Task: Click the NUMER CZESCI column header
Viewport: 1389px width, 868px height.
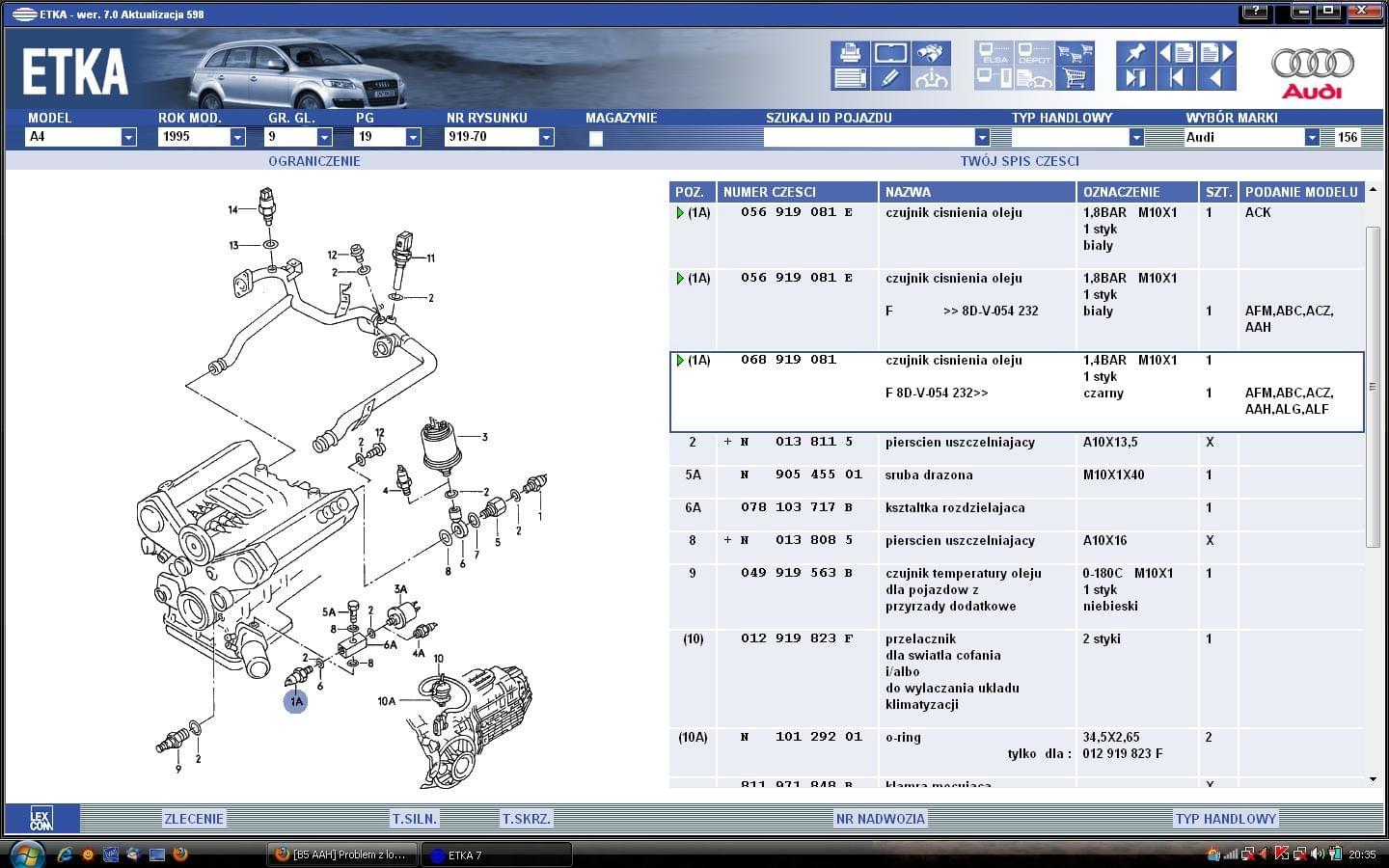Action: [x=797, y=192]
